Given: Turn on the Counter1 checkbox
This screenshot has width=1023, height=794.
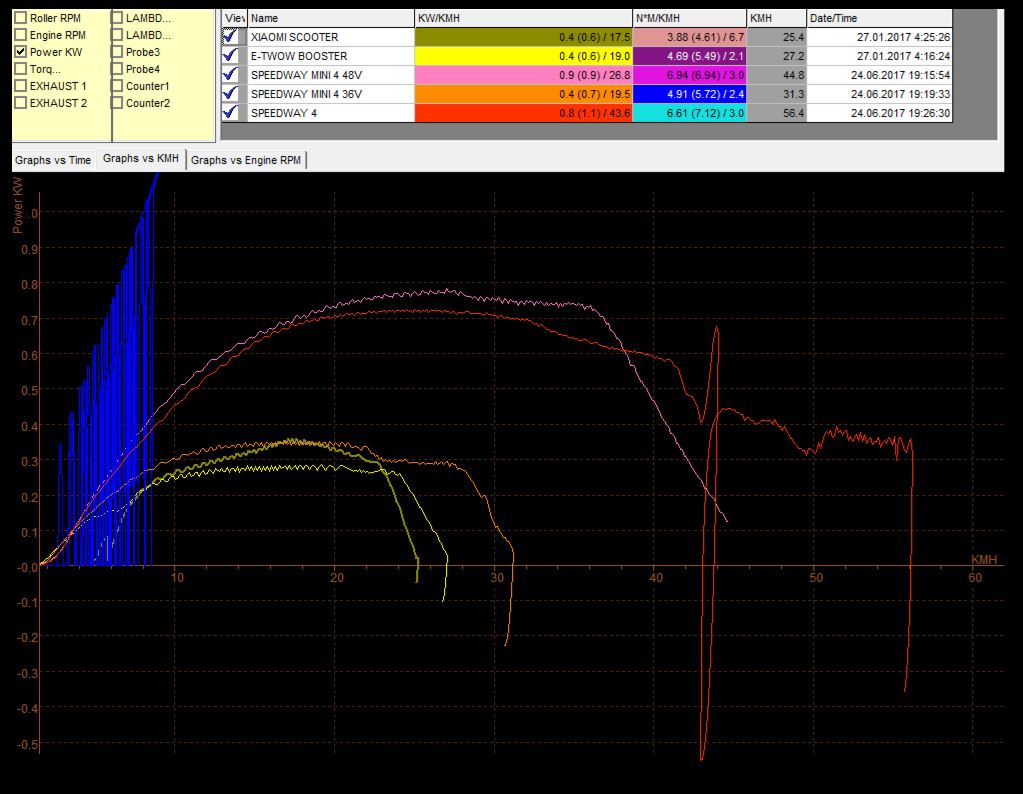Looking at the screenshot, I should coord(117,86).
